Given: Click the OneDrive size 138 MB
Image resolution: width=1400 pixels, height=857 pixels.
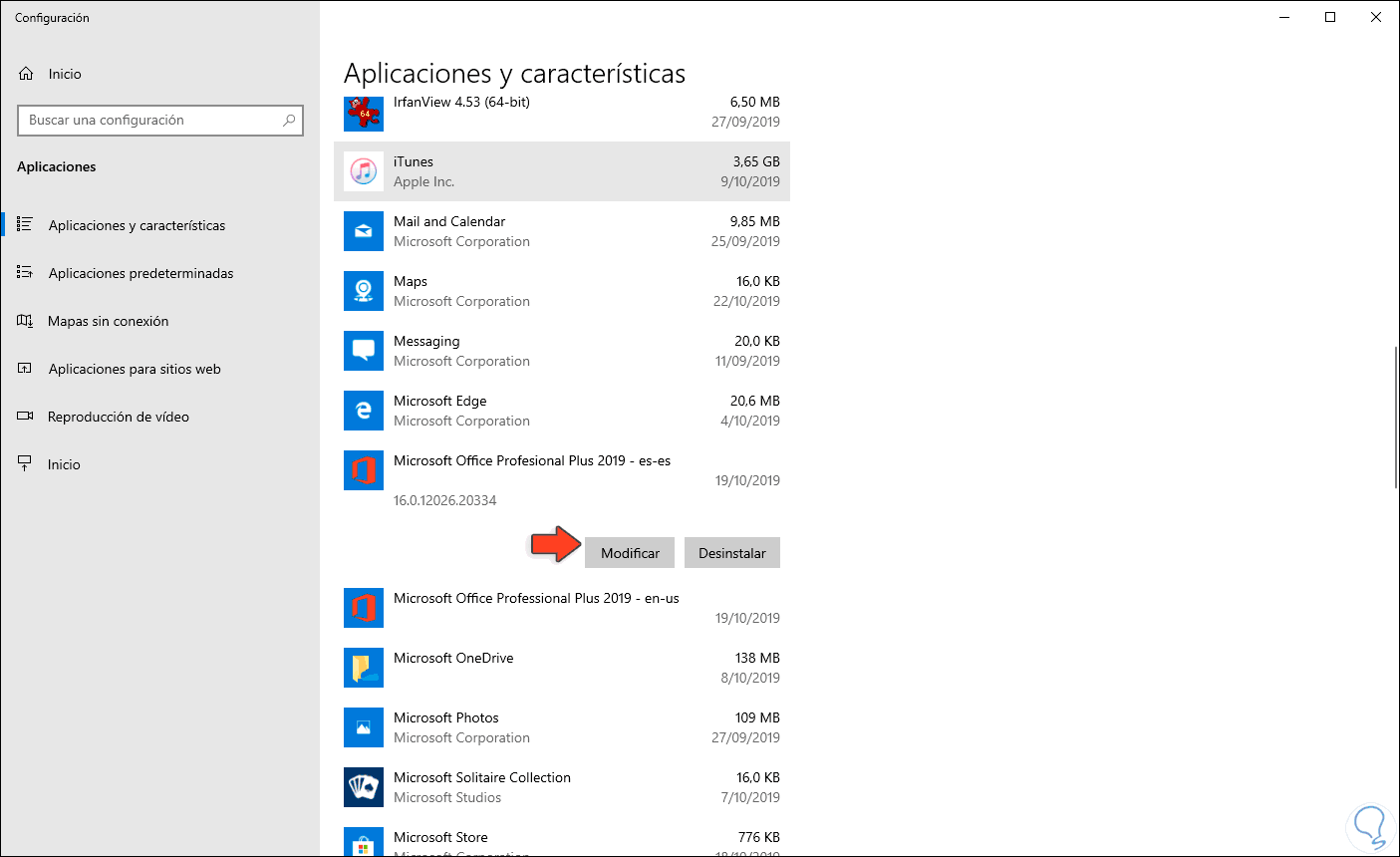Looking at the screenshot, I should tap(757, 658).
